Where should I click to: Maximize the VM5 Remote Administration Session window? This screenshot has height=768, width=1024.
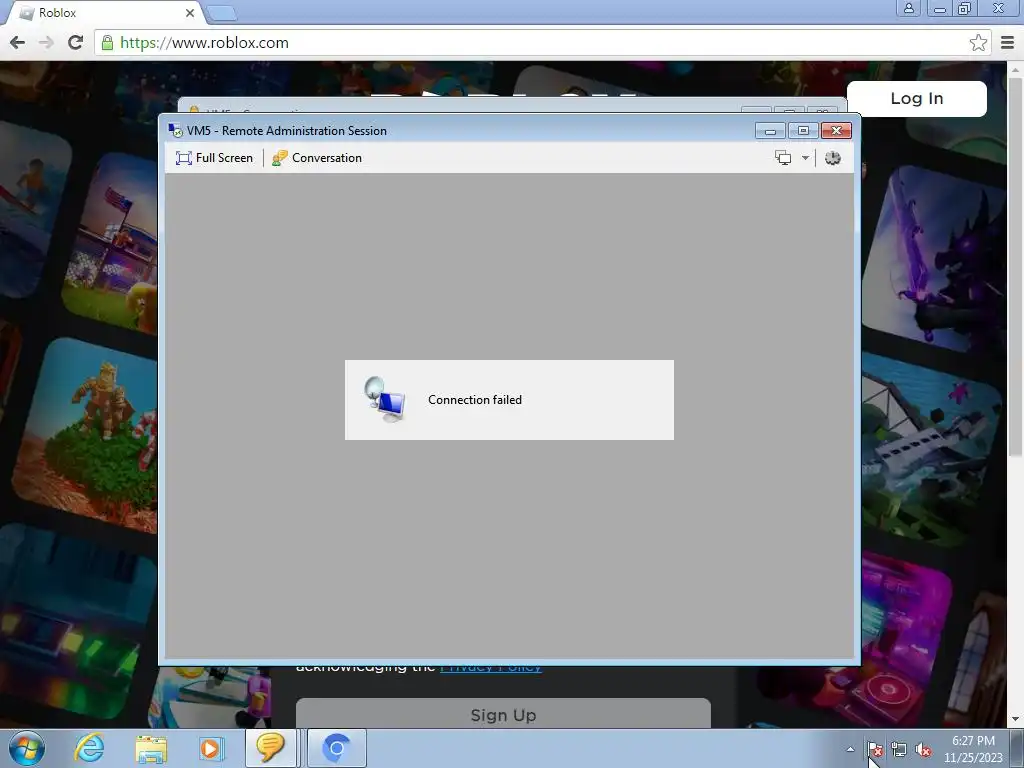tap(803, 131)
